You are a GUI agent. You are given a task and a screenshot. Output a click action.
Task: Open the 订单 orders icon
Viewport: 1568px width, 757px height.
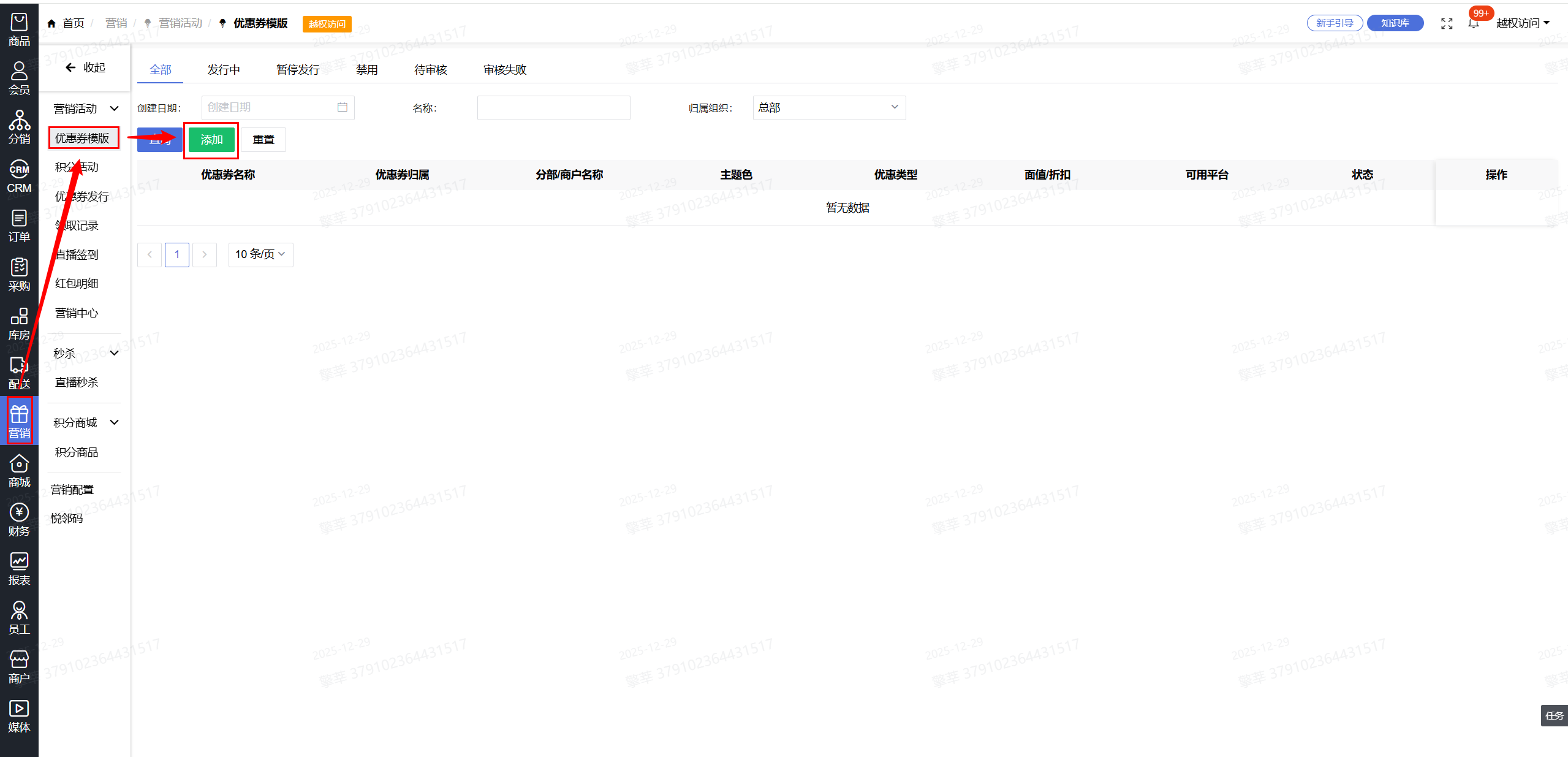point(19,226)
